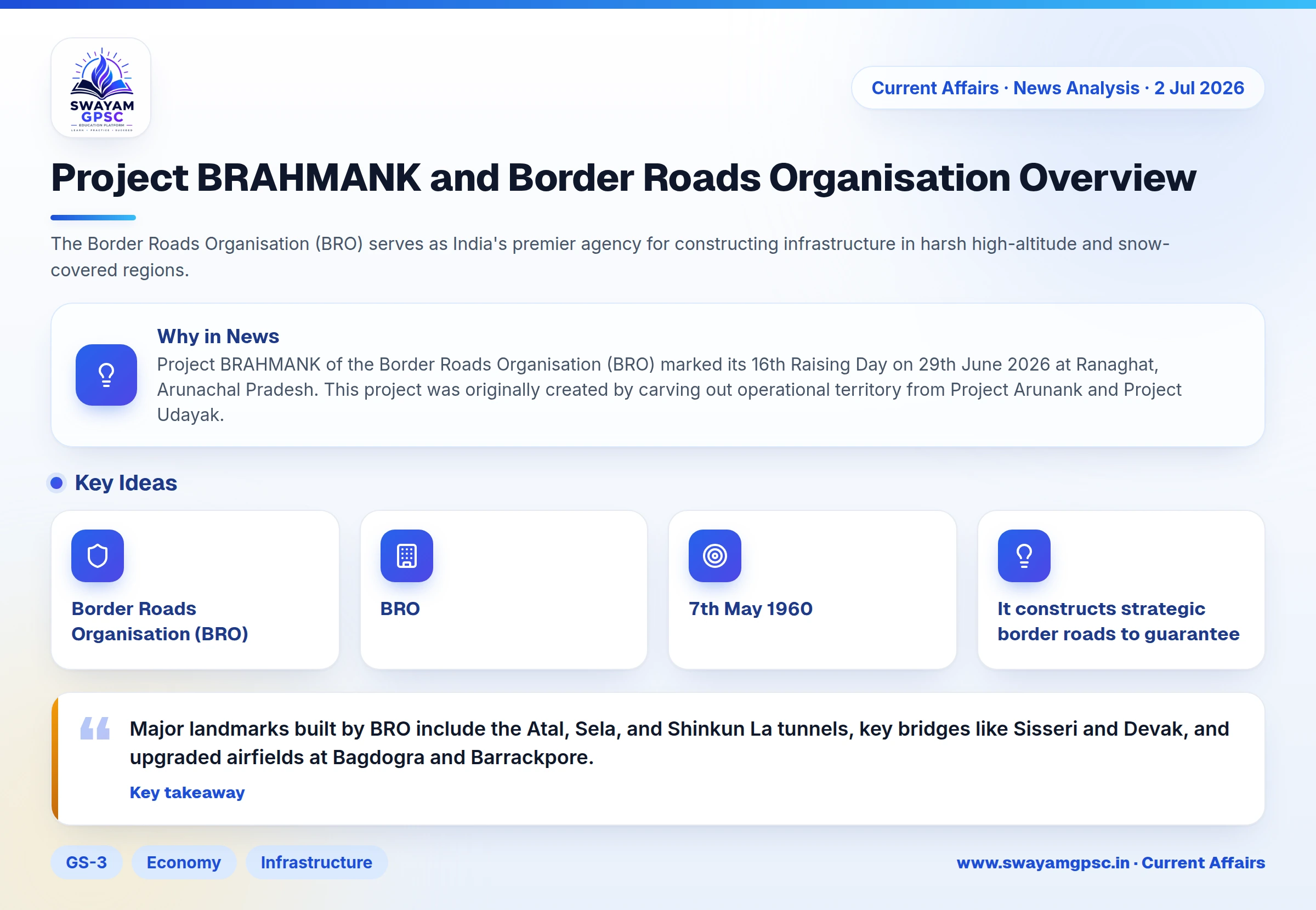The width and height of the screenshot is (1316, 910).
Task: Click the Major landmarks built by BRO quote
Action: 679,743
